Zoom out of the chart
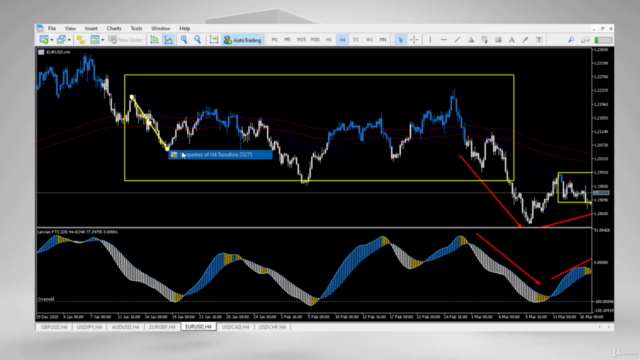640x360 pixels. pos(198,40)
